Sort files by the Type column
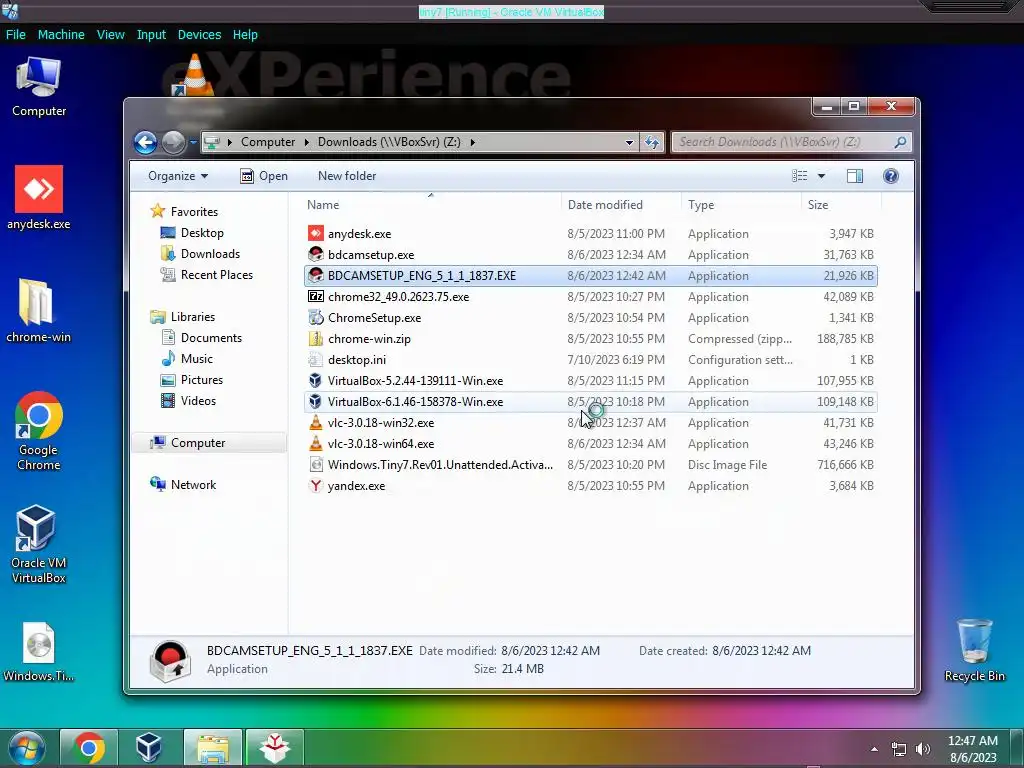 pos(741,204)
